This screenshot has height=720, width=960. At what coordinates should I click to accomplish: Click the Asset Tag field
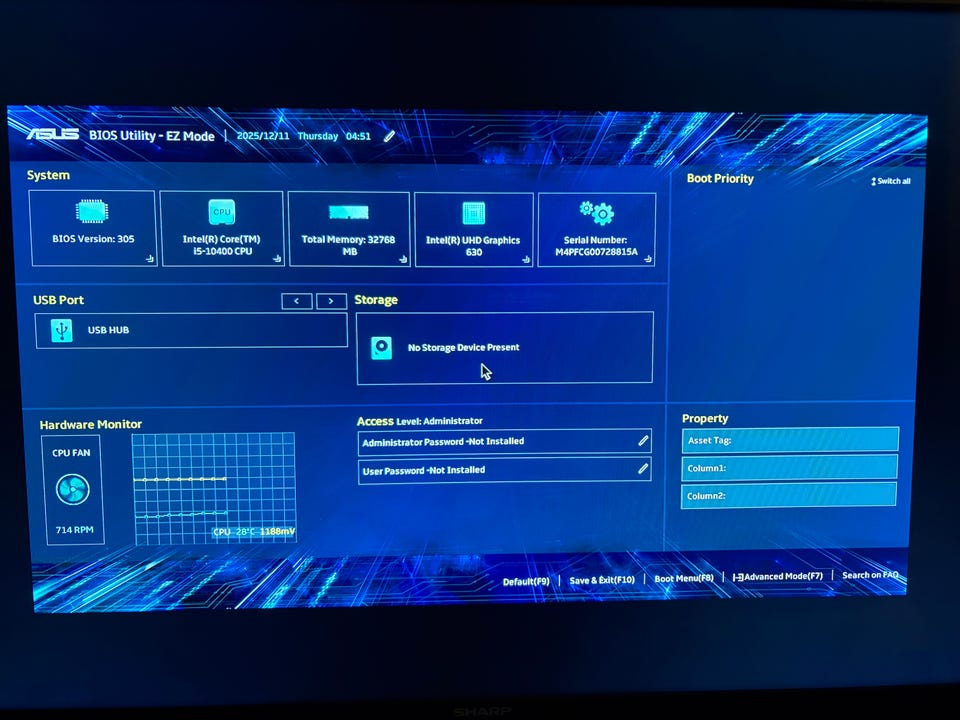pos(790,440)
